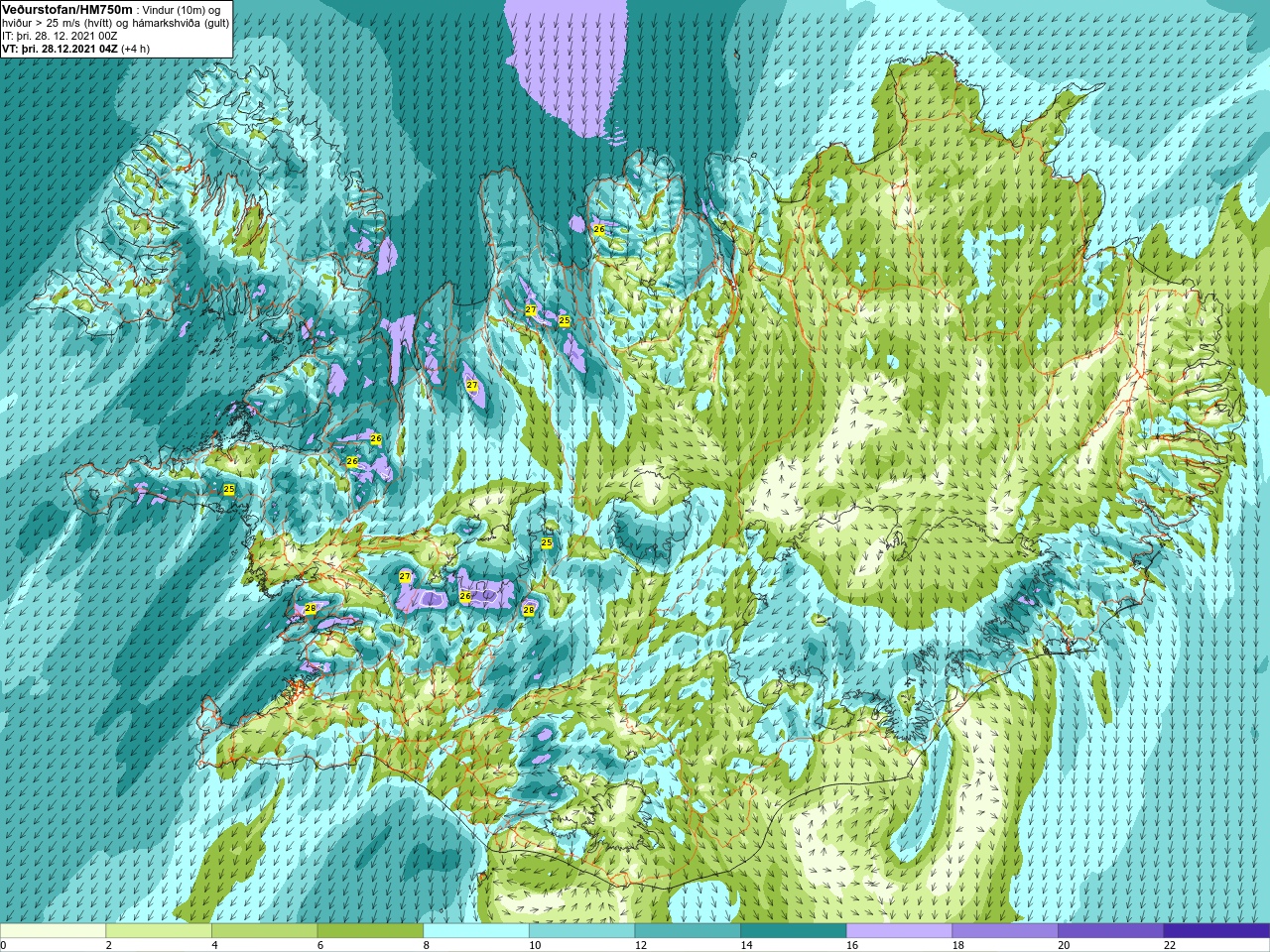Pick the palest 0–2 m/s legend swatch
1270x952 pixels.
point(53,930)
